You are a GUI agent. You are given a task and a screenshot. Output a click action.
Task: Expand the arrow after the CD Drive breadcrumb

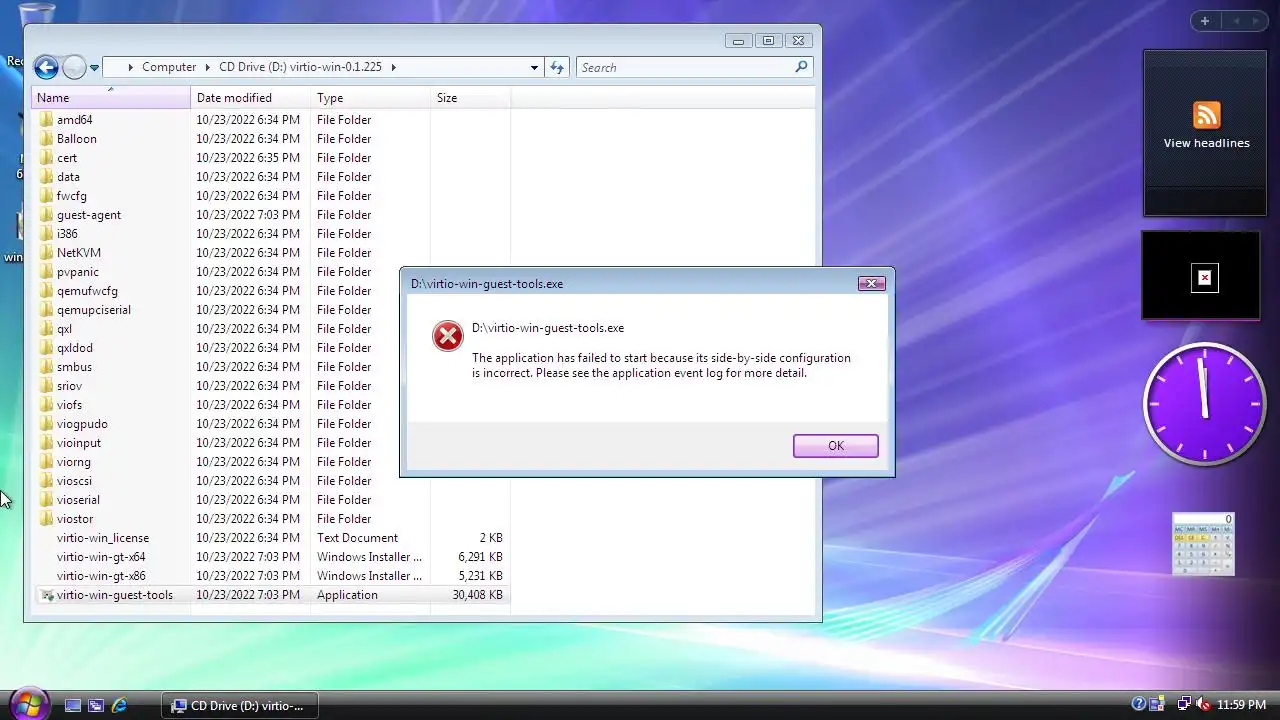click(393, 67)
